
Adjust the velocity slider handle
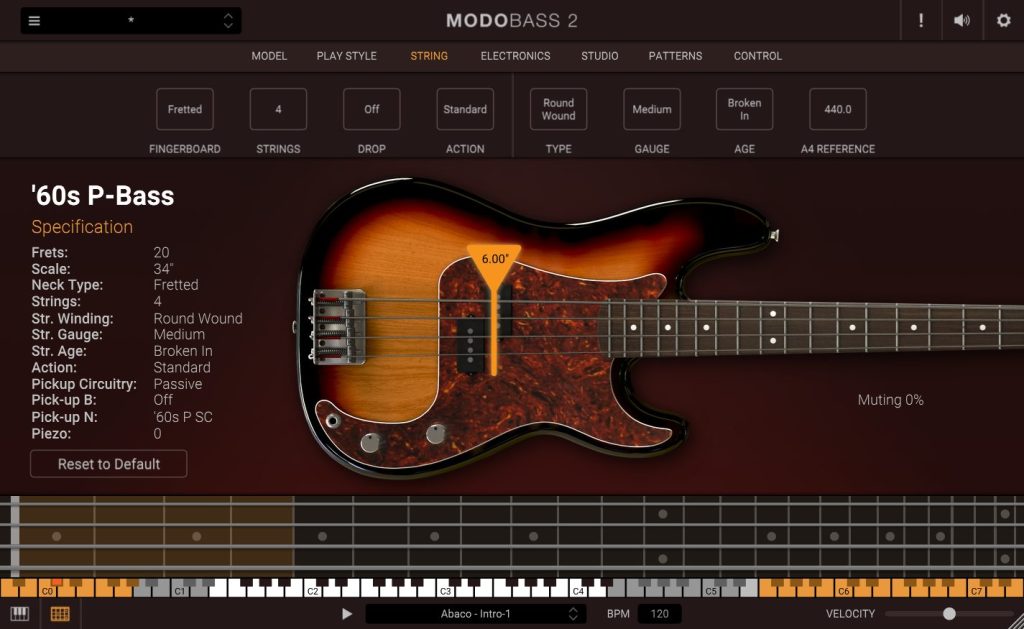pos(949,614)
